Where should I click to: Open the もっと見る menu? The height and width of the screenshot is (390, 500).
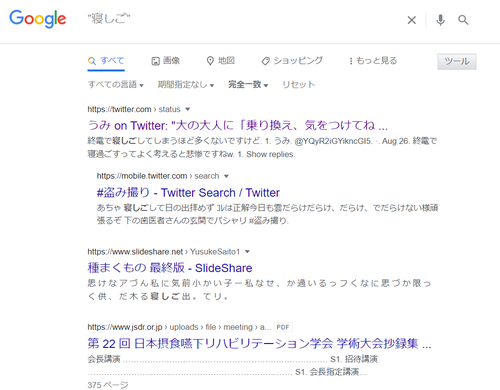(373, 61)
